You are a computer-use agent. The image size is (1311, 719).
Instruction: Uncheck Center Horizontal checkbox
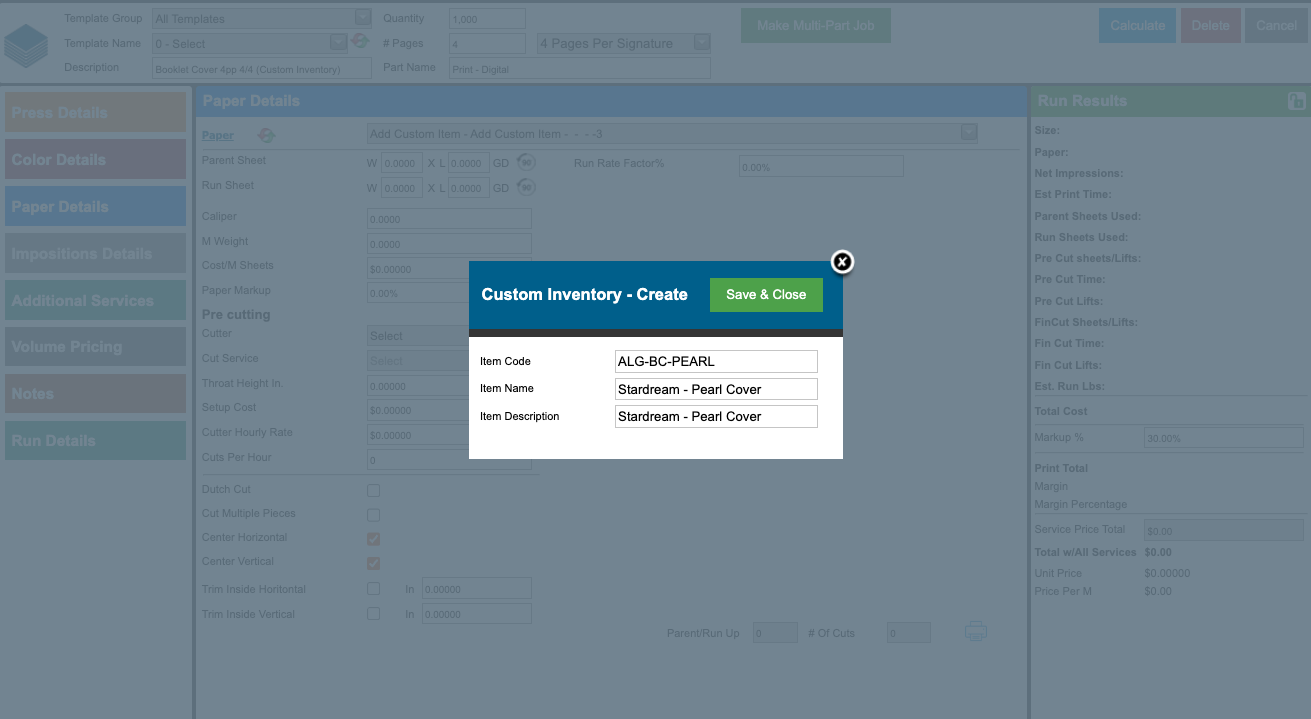(373, 538)
